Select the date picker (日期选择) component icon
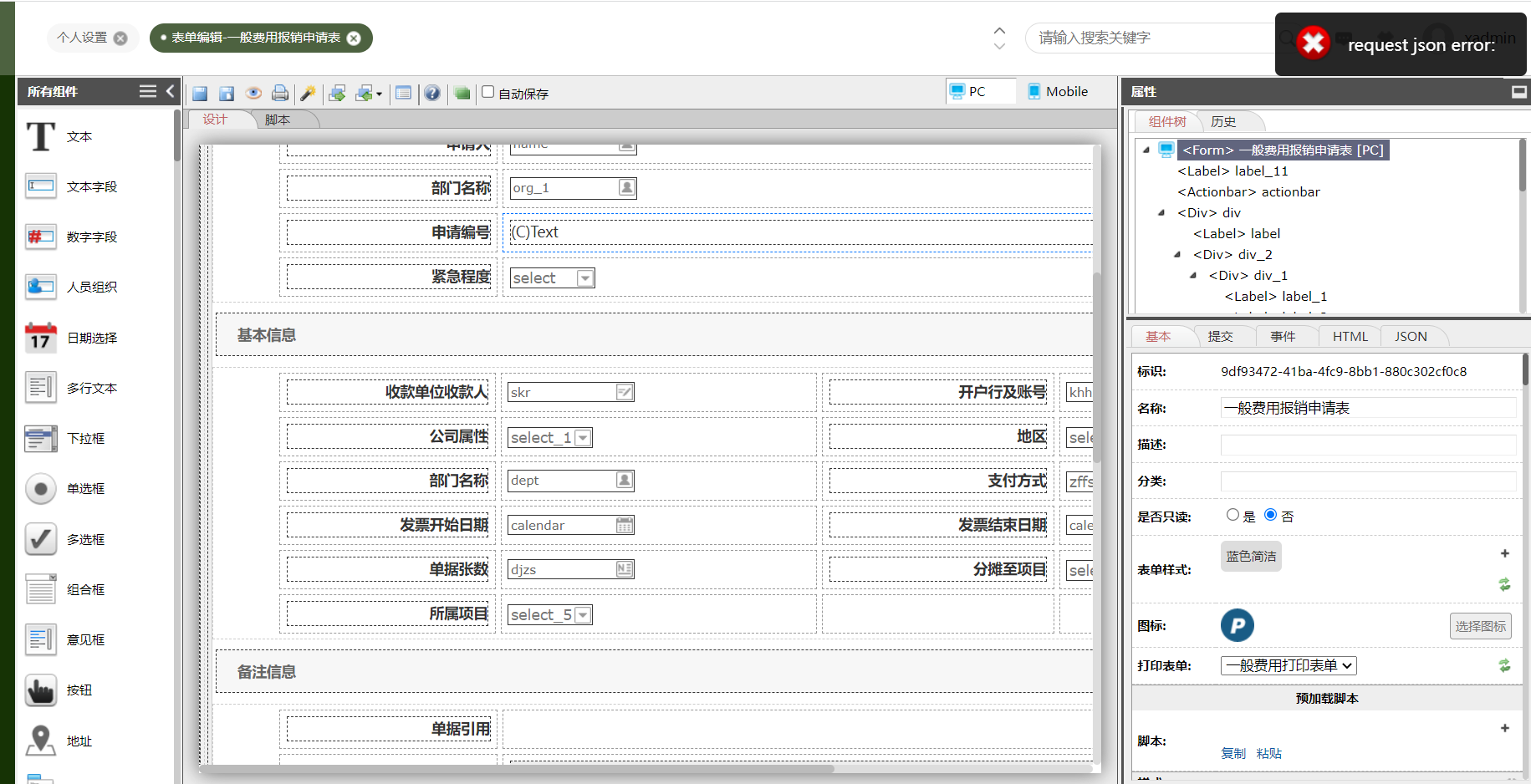 (40, 338)
